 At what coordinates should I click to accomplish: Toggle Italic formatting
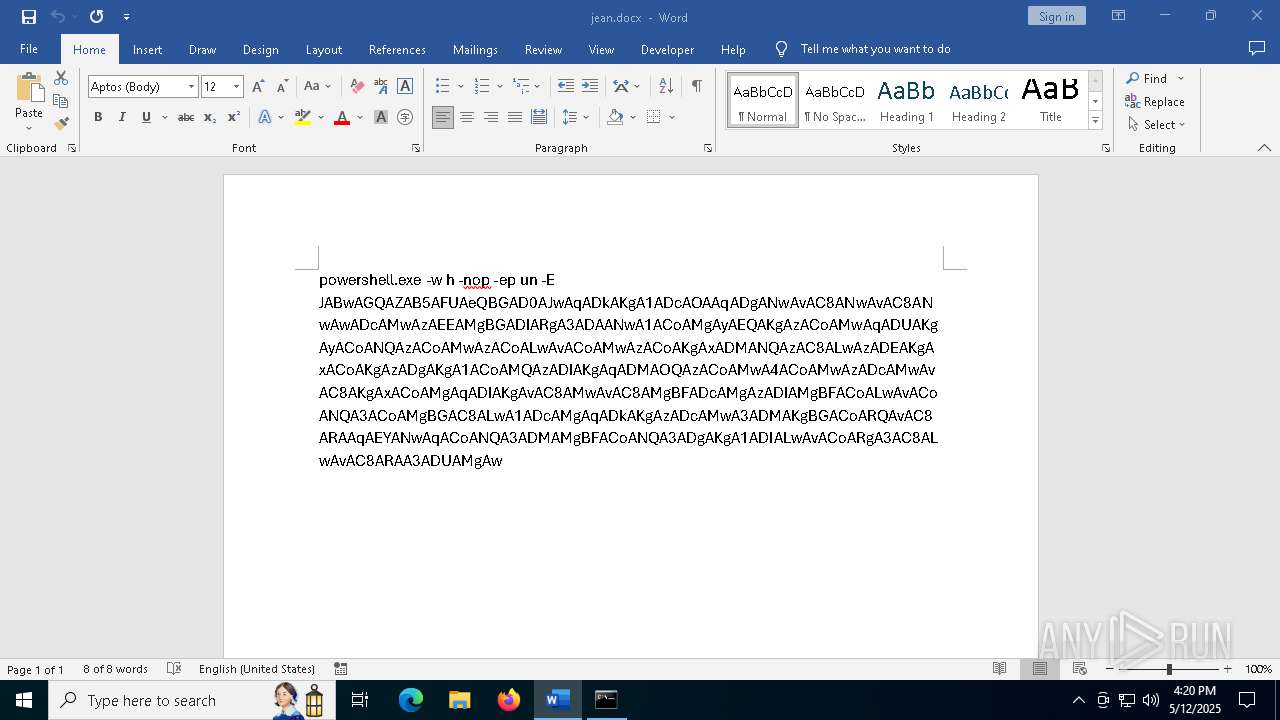[122, 118]
